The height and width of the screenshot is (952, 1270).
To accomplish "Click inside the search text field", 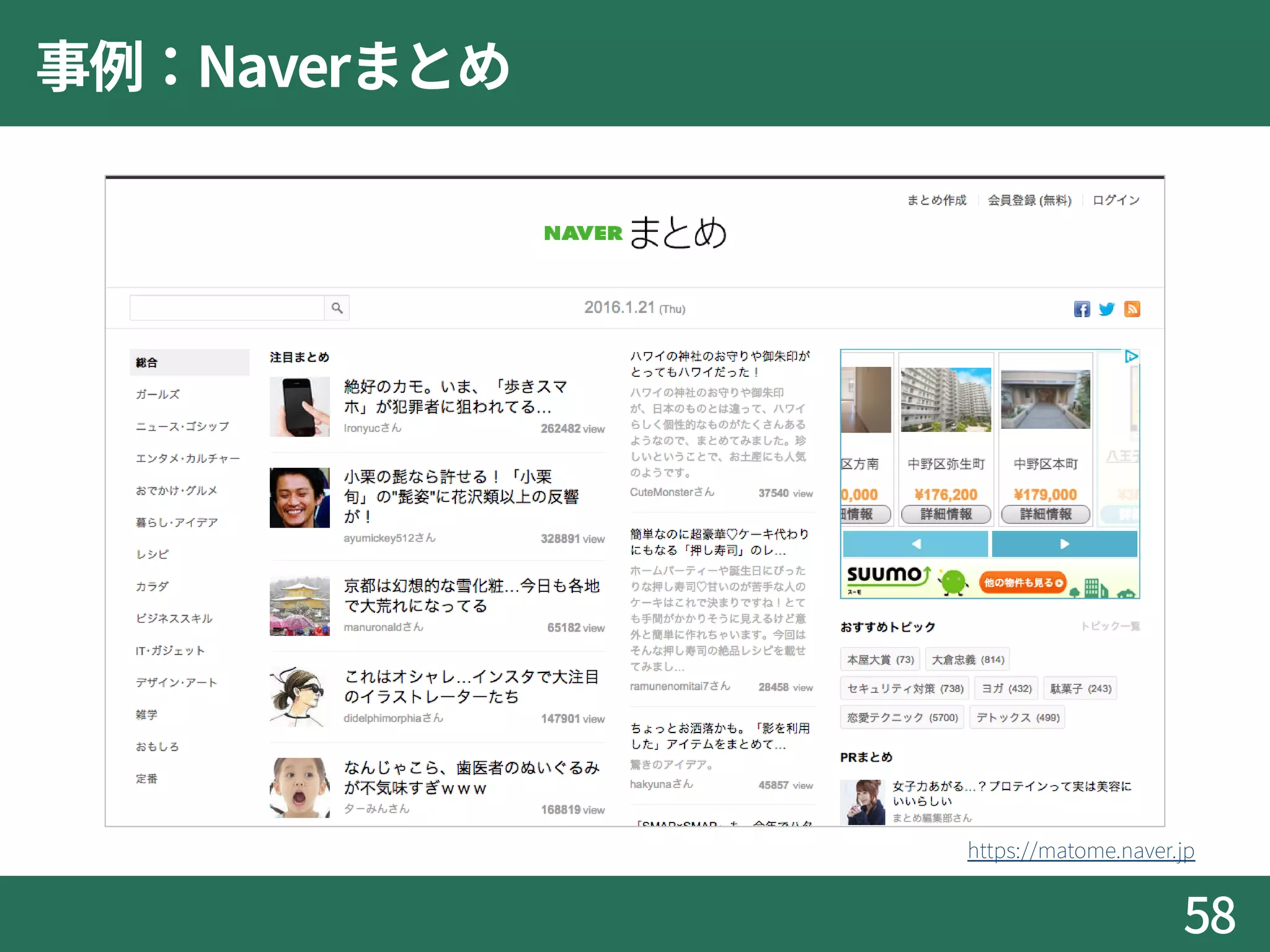I will tap(227, 308).
